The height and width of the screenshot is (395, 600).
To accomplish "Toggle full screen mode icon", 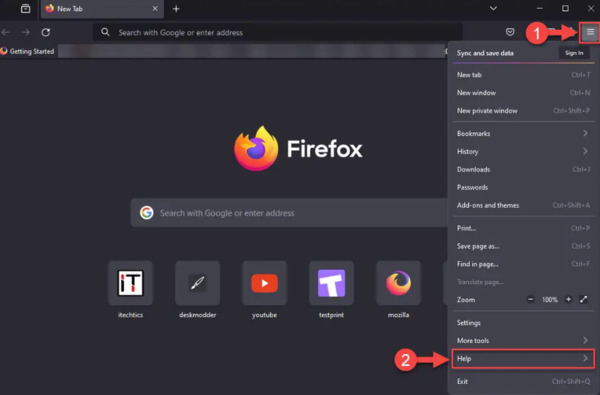I will click(583, 299).
